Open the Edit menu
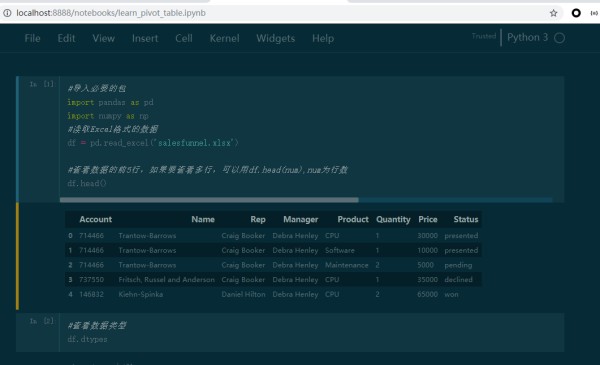 (x=66, y=38)
